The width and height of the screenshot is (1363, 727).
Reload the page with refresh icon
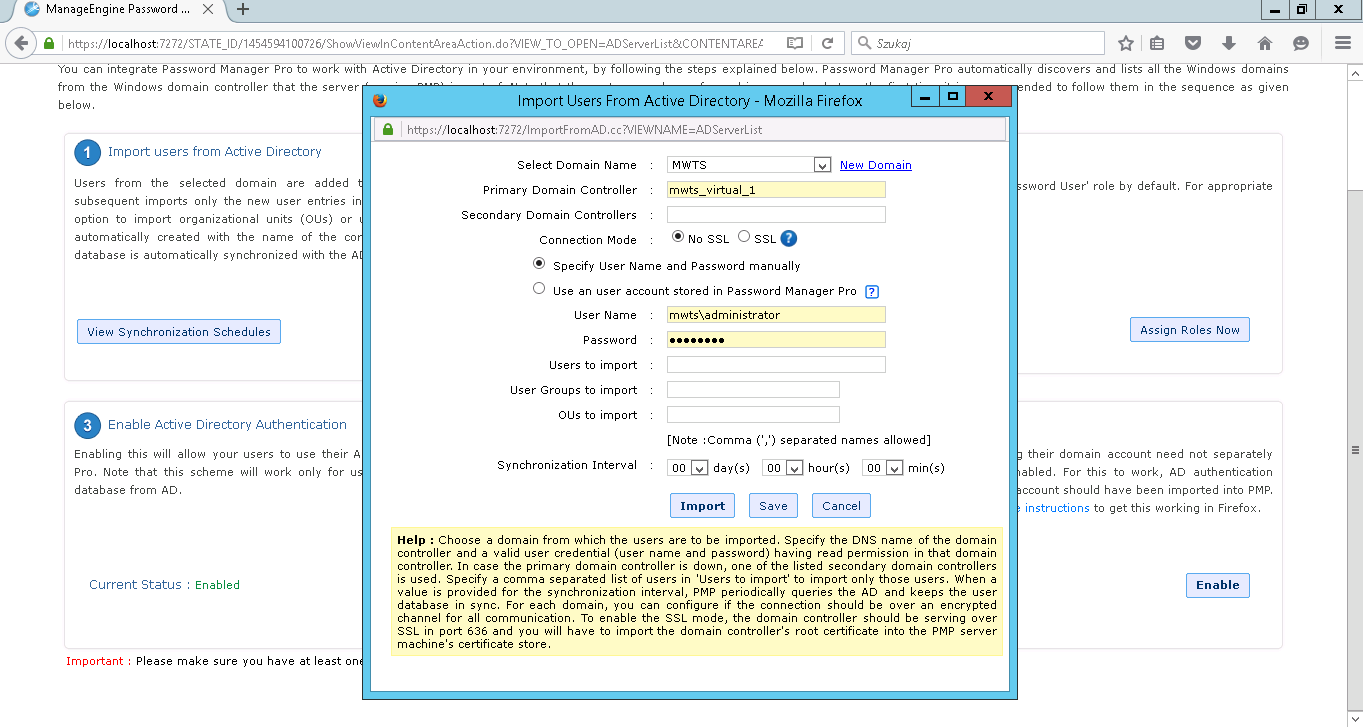[x=827, y=44]
